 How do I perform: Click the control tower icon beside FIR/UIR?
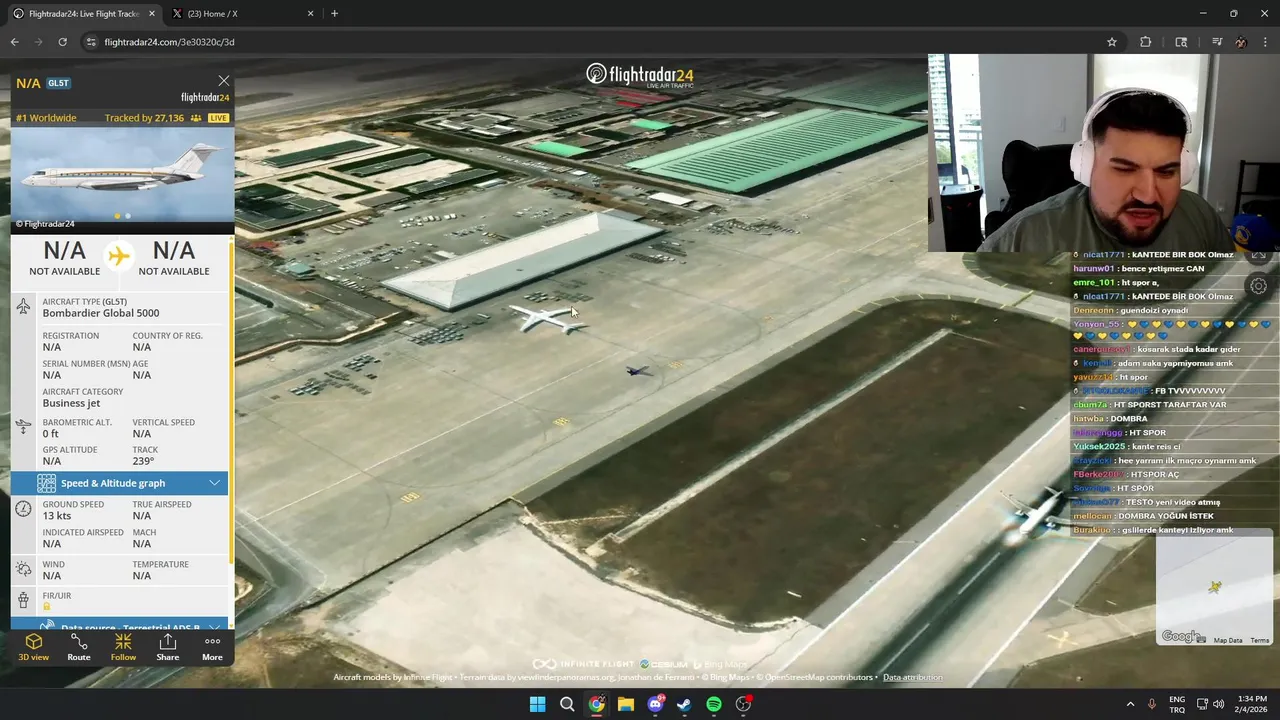tap(23, 600)
